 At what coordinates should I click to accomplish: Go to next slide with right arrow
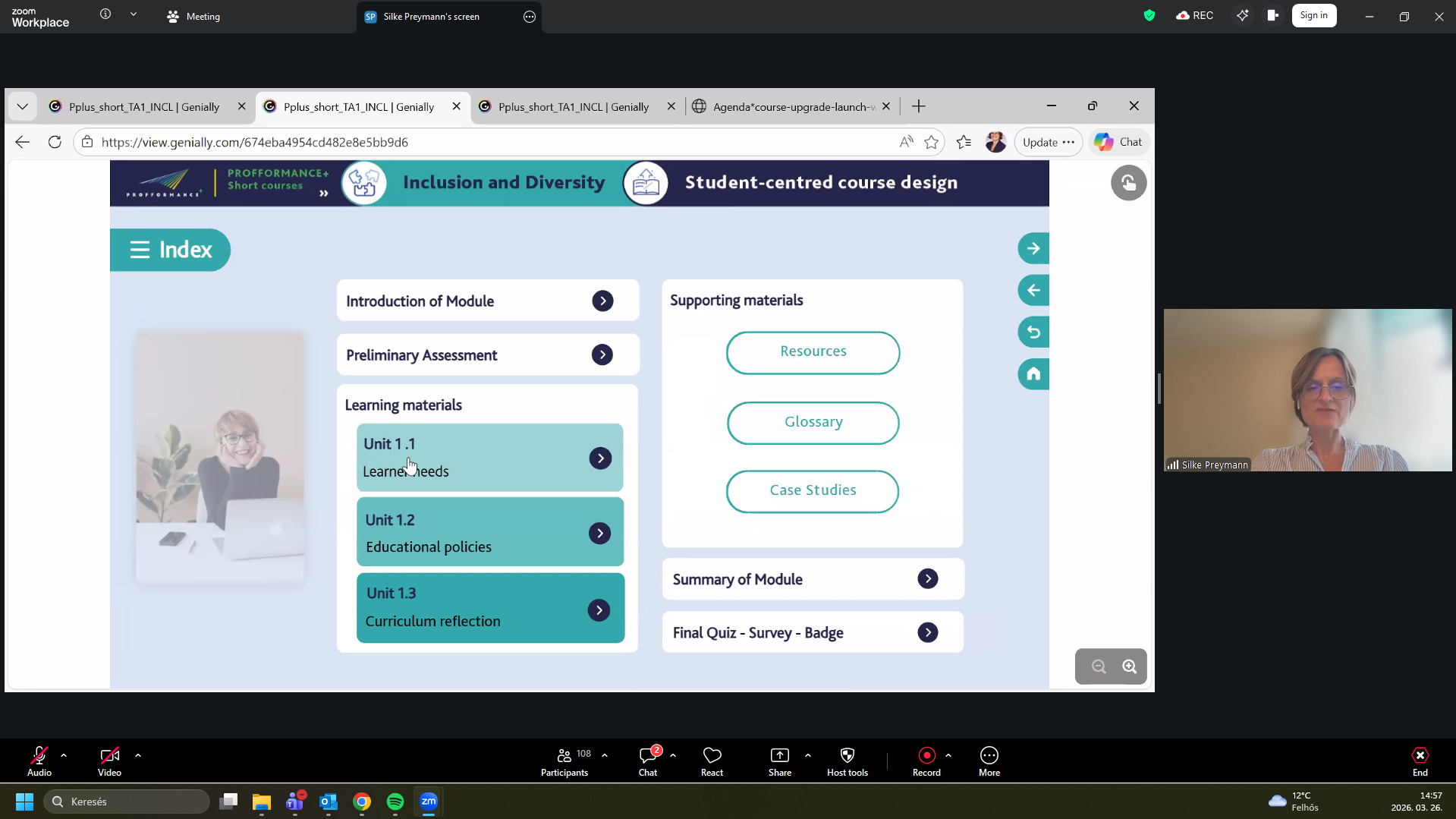click(1033, 248)
